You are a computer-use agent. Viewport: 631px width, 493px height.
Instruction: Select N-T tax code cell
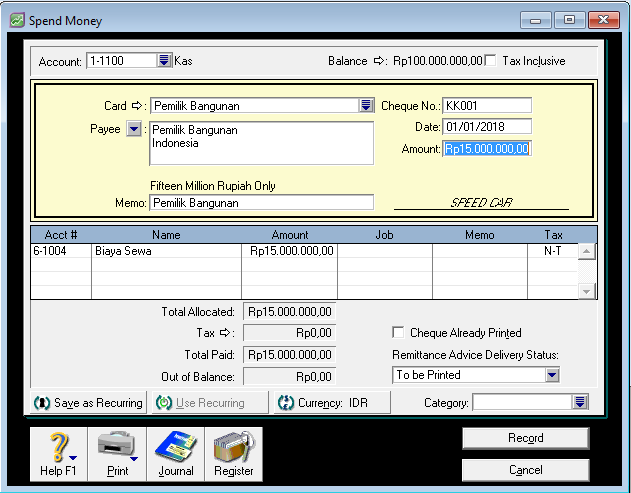pyautogui.click(x=553, y=251)
